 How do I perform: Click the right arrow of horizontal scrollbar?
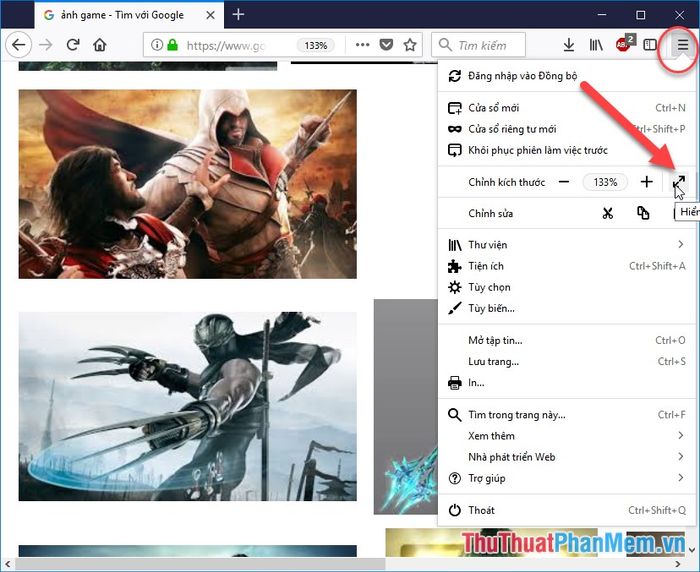click(678, 564)
